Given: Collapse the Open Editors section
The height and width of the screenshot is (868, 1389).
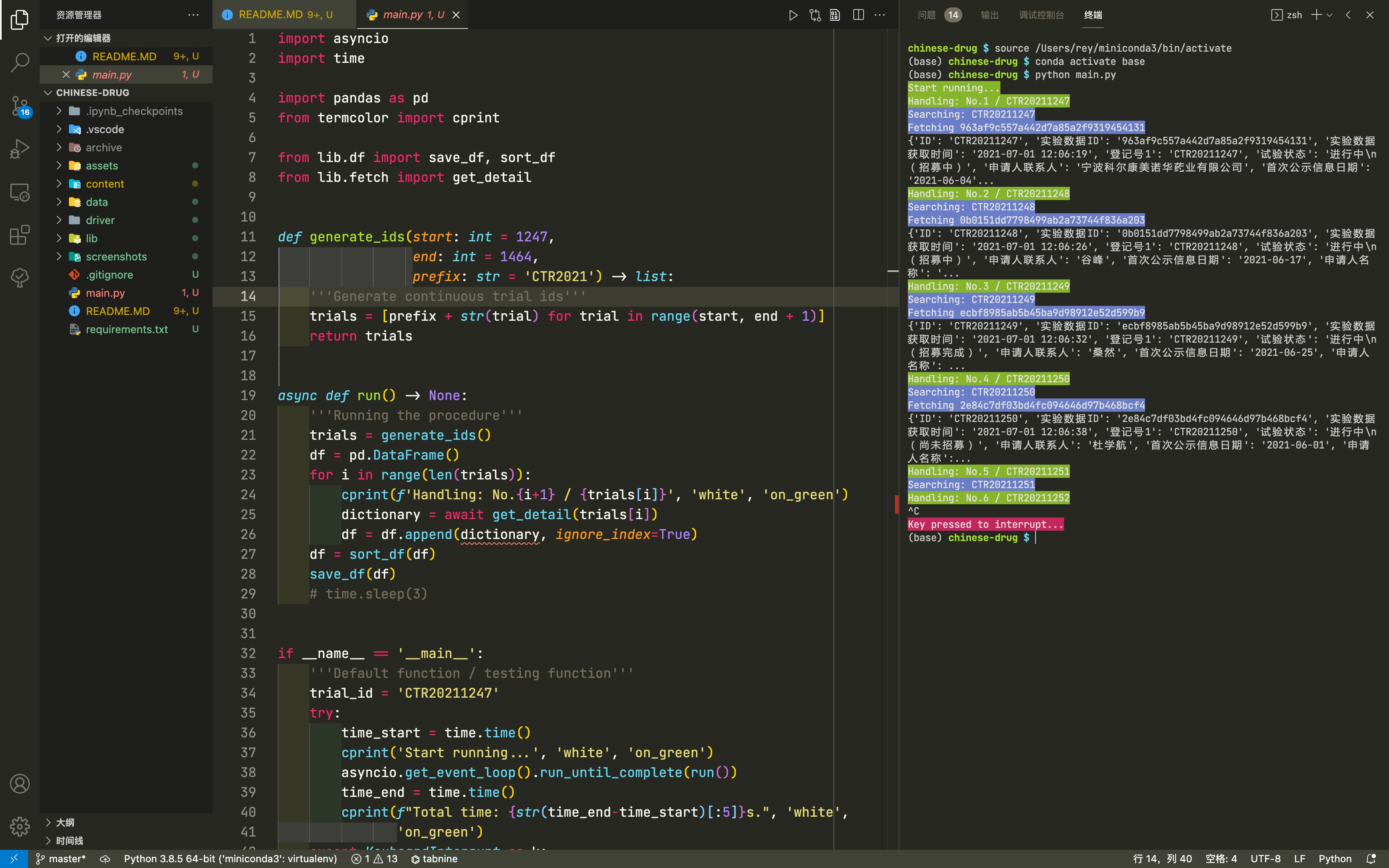Looking at the screenshot, I should (126, 38).
